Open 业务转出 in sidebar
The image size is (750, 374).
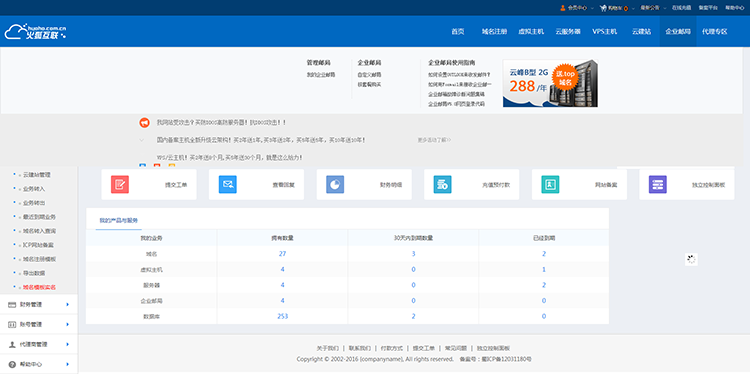pyautogui.click(x=34, y=203)
